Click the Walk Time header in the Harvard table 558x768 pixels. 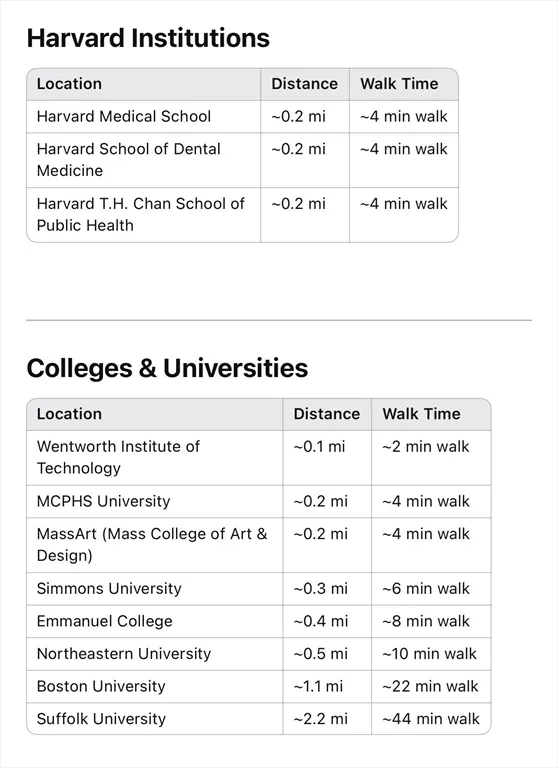coord(404,84)
